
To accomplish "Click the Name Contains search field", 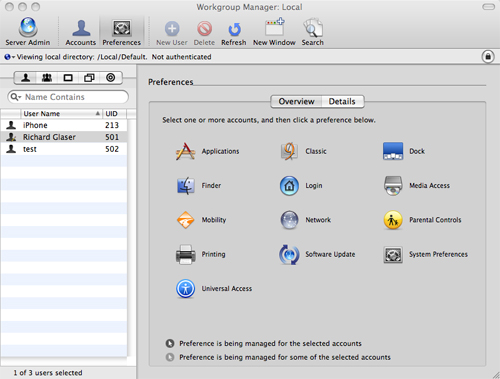I will click(x=68, y=97).
